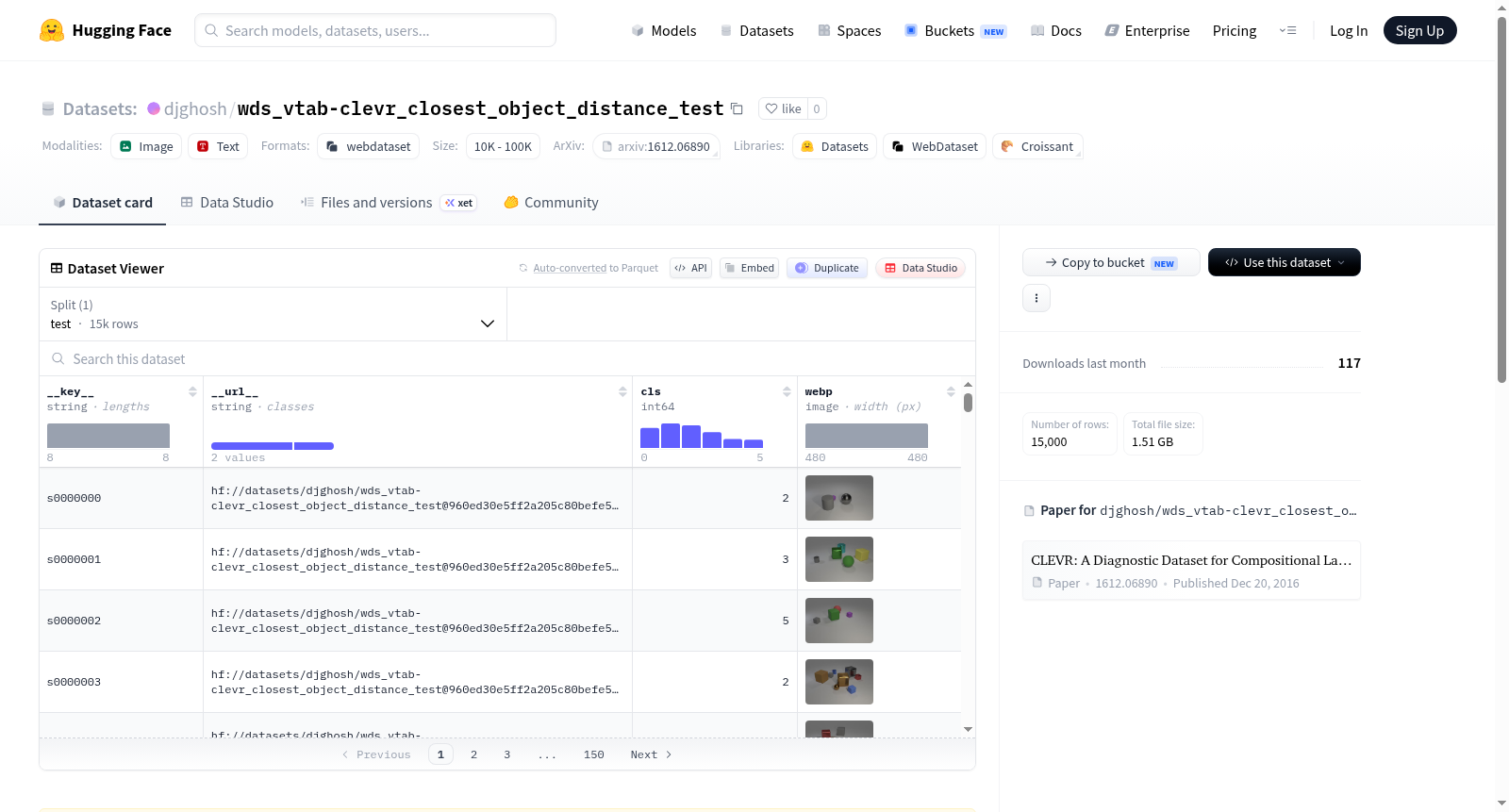The height and width of the screenshot is (812, 1509).
Task: Click the cls histogram in column header
Action: click(x=702, y=436)
